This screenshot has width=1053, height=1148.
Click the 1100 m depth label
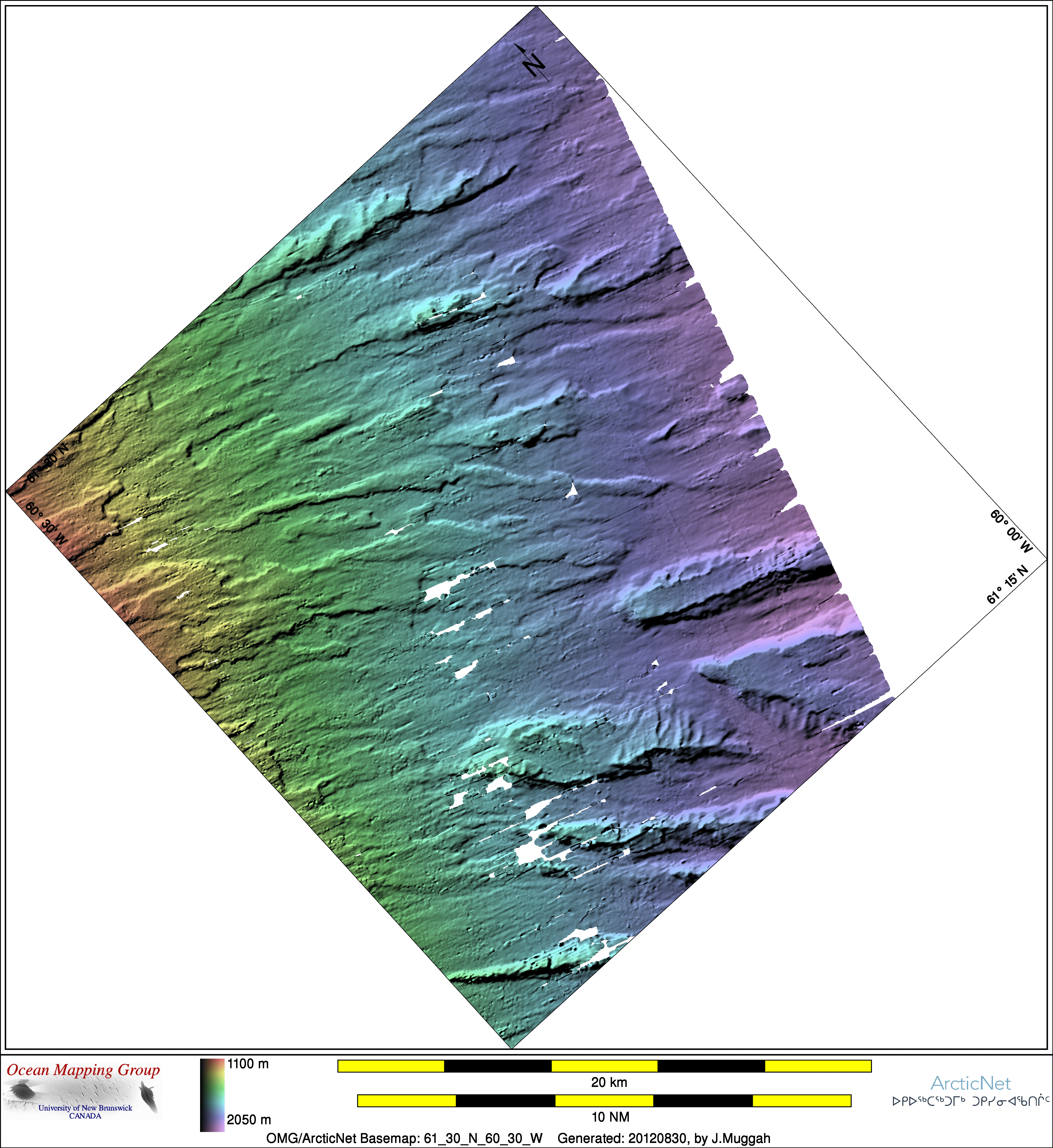(x=248, y=1064)
